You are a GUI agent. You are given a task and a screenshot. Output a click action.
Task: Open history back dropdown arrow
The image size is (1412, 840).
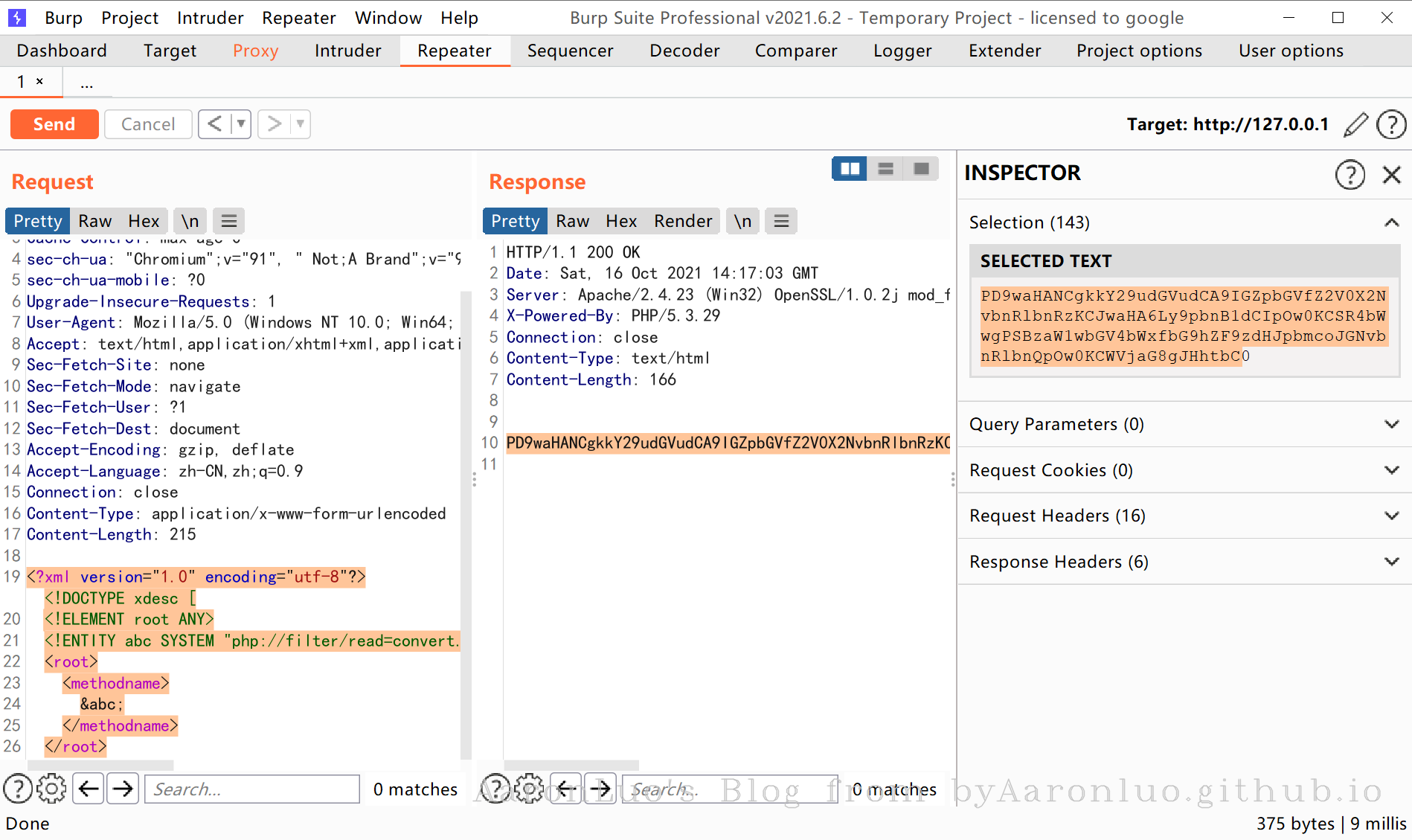coord(241,124)
